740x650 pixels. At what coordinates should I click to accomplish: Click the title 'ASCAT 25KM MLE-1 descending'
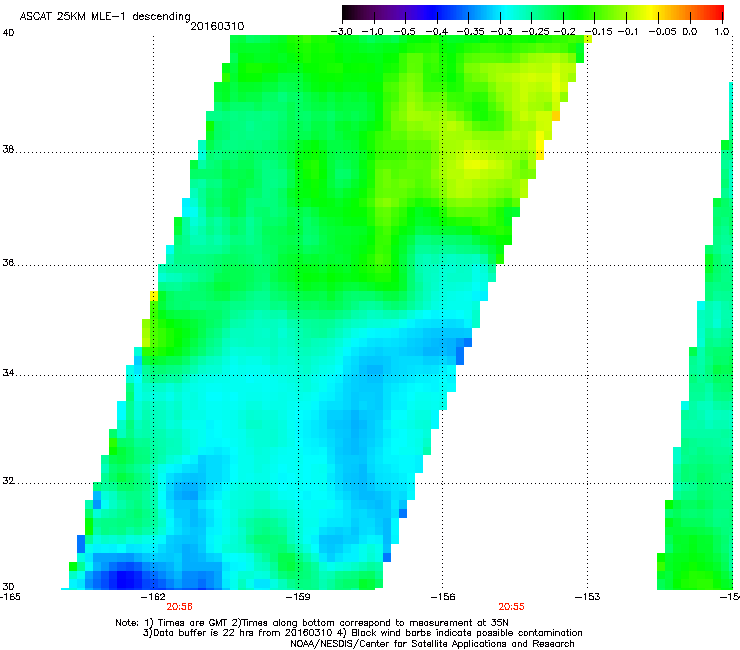point(105,16)
